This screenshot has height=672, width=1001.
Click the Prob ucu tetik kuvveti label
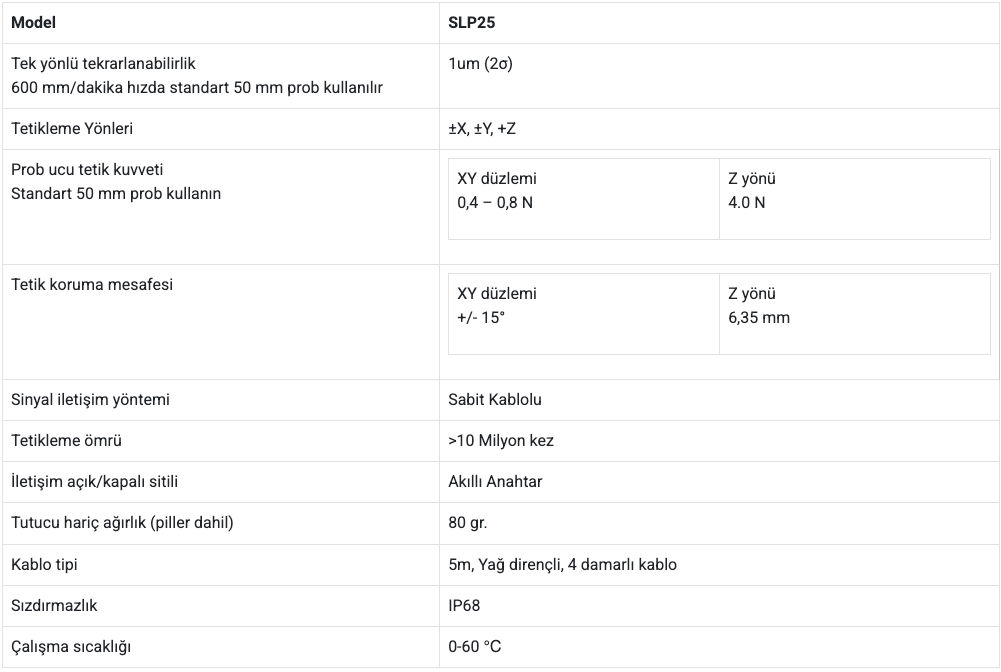point(87,170)
